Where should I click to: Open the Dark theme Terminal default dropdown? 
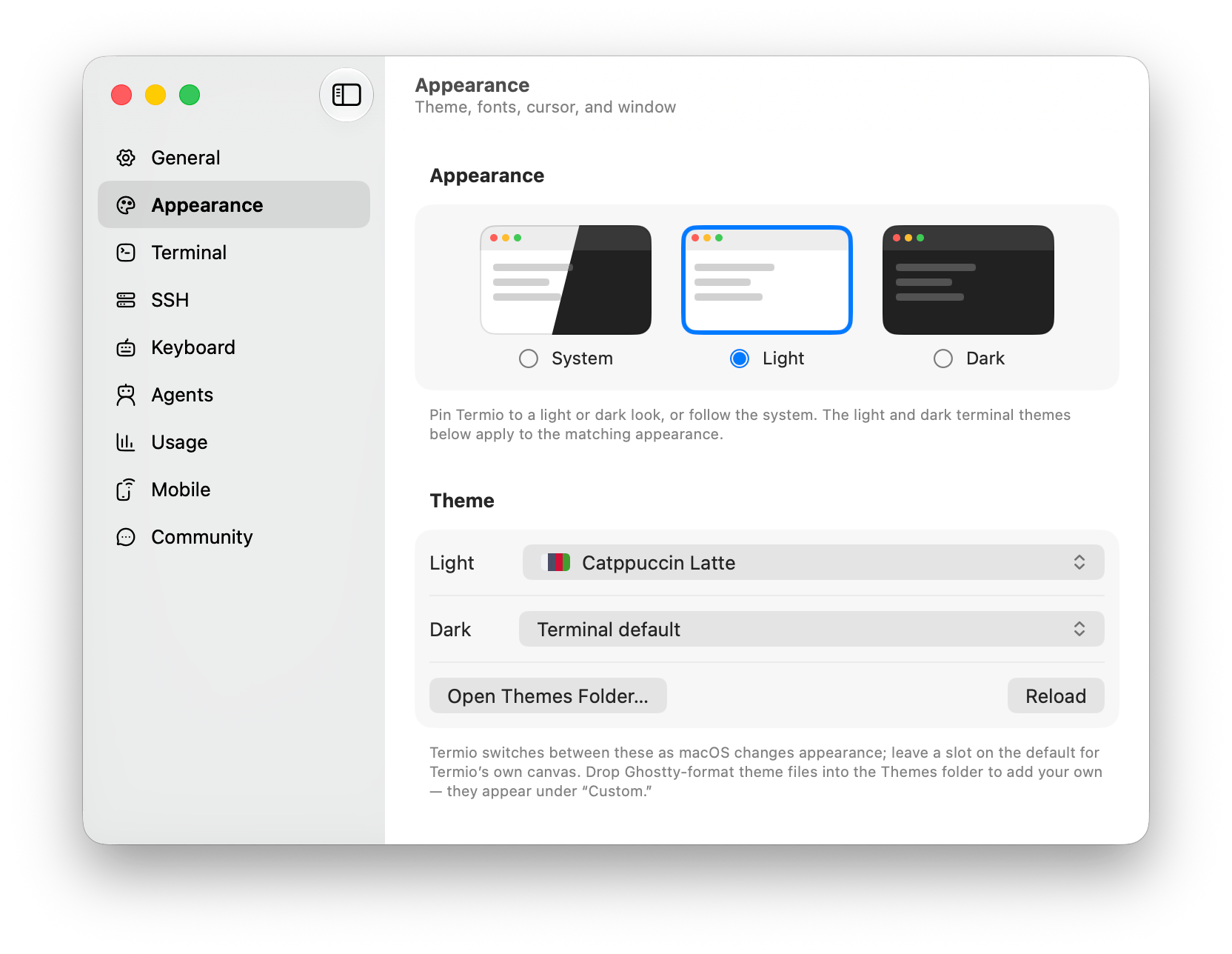[x=811, y=630]
